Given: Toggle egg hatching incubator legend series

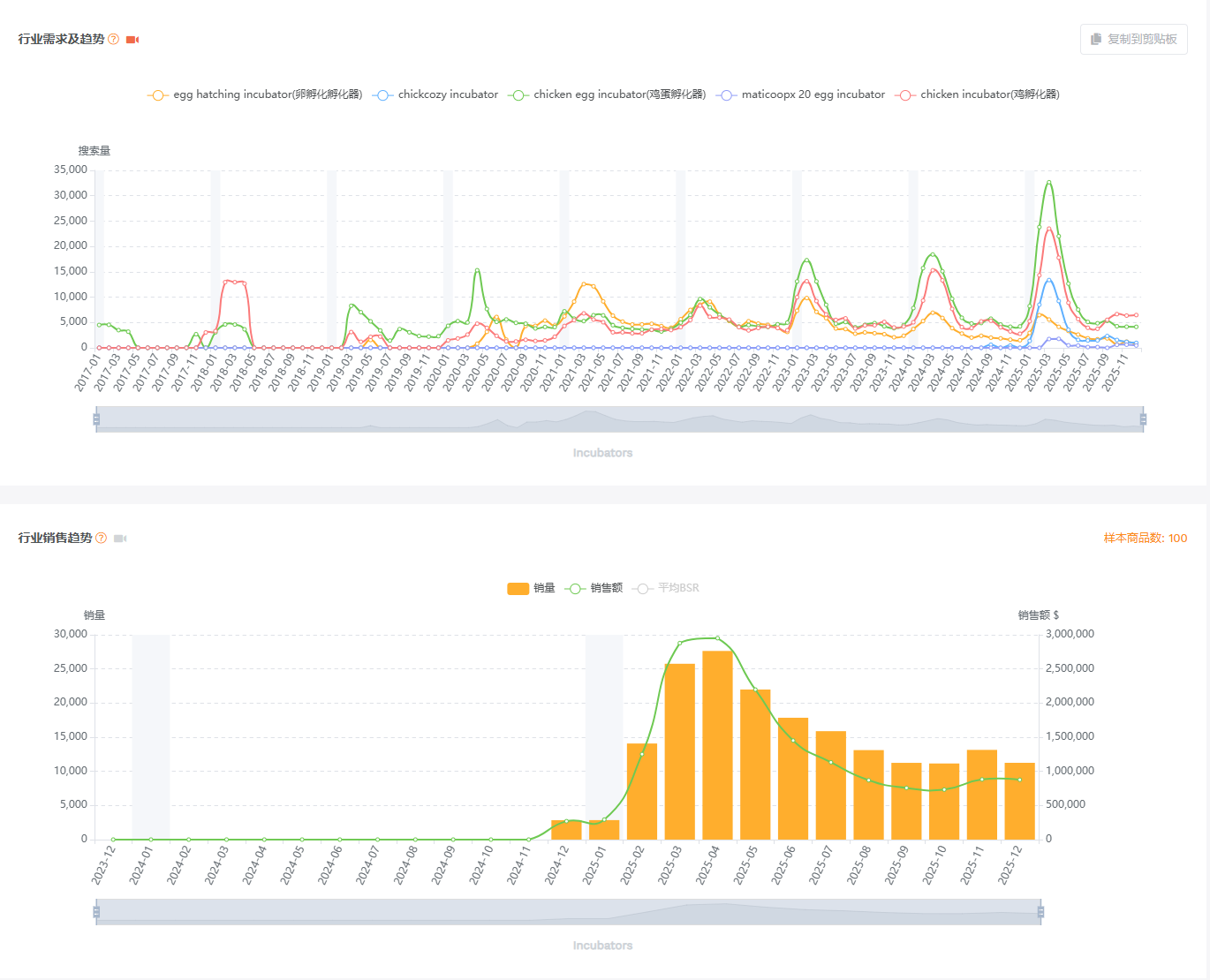Looking at the screenshot, I should click(x=254, y=94).
